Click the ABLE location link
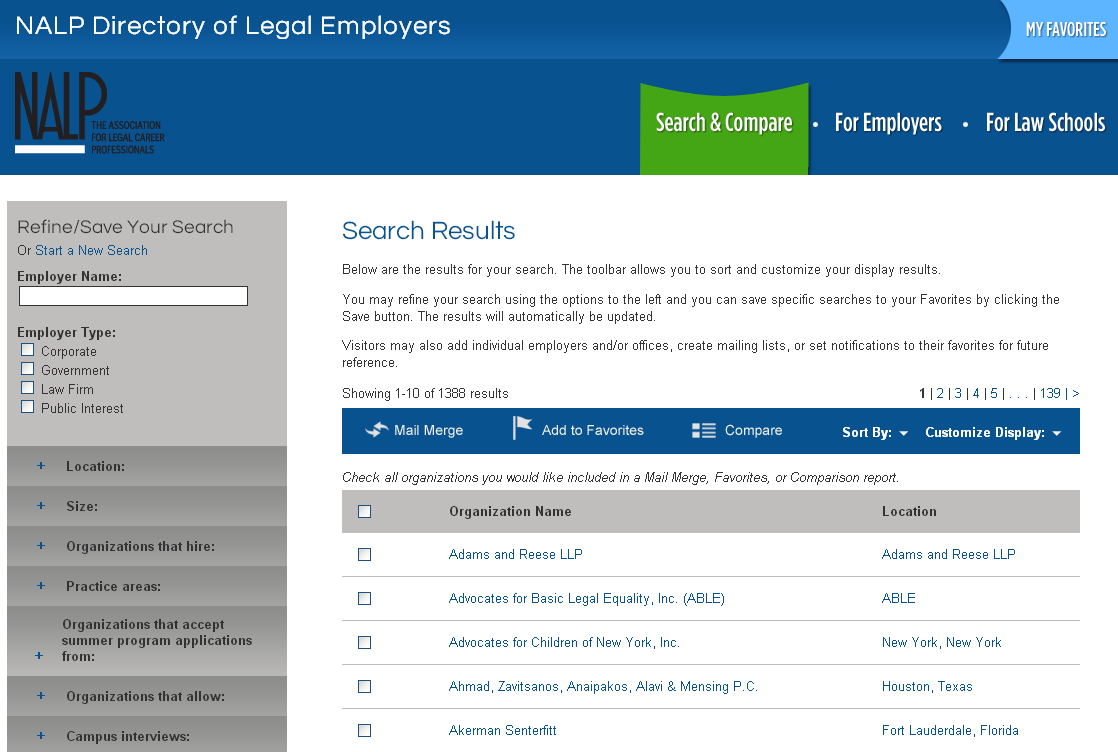The image size is (1118, 752). 898,599
